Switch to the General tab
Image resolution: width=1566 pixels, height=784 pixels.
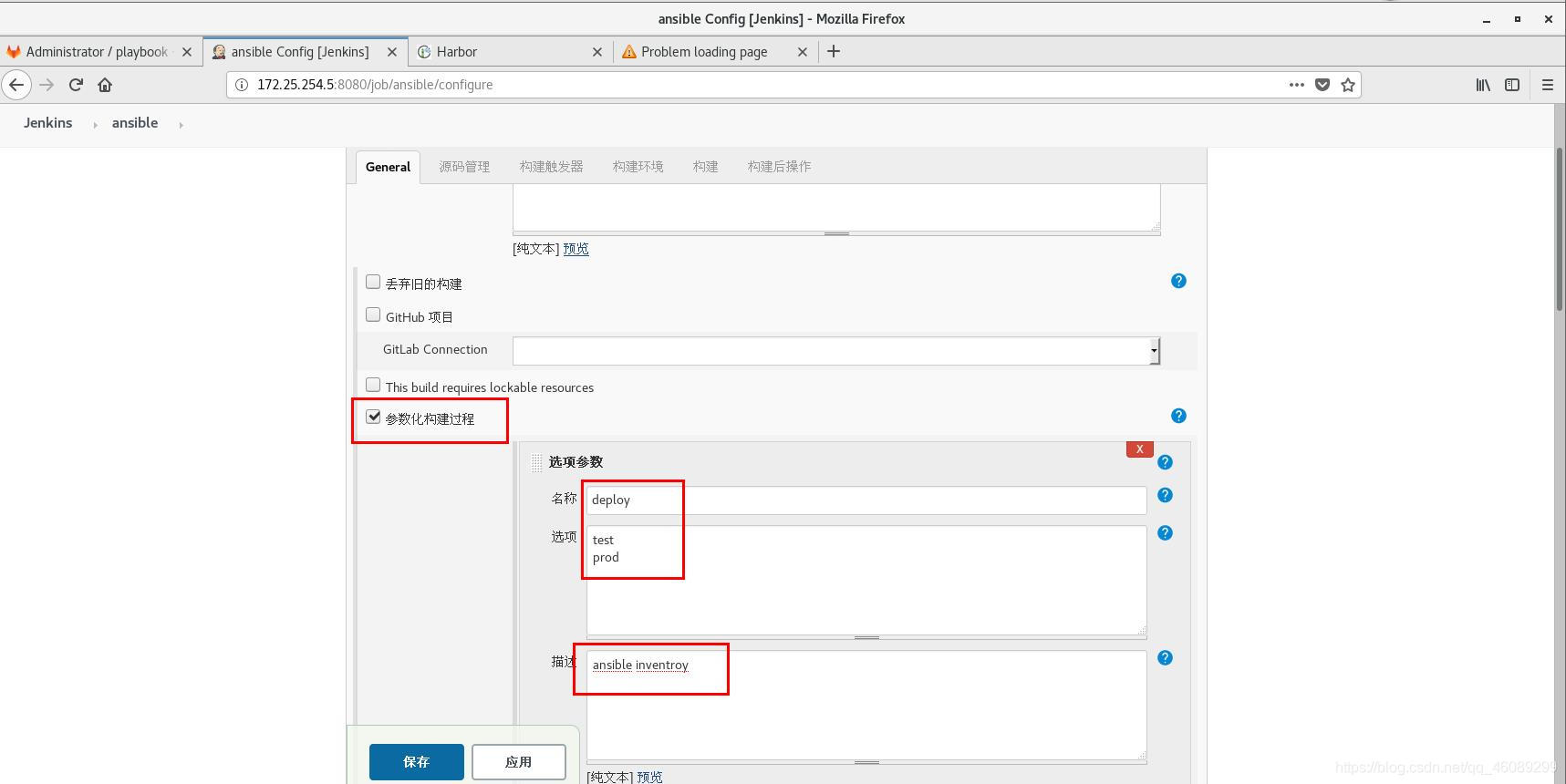point(388,167)
